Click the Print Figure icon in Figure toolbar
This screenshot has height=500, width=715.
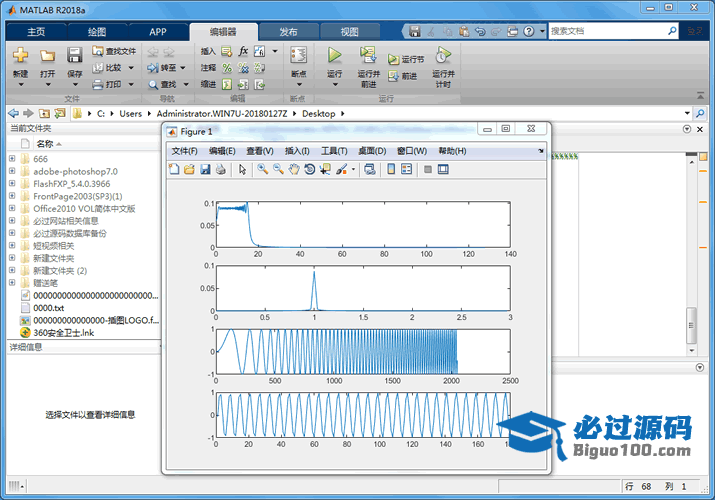tap(221, 170)
